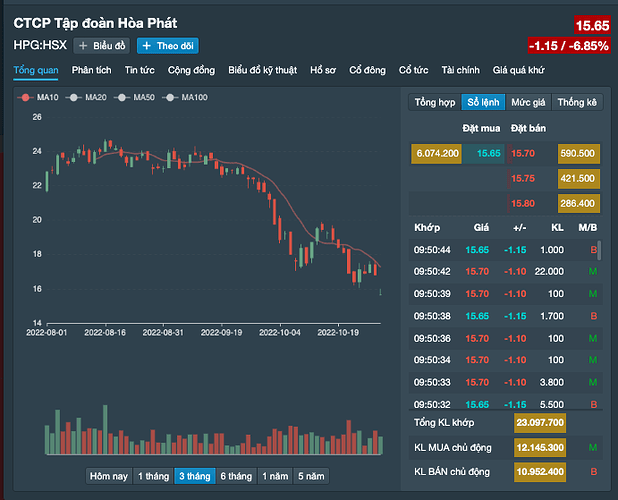The height and width of the screenshot is (500, 618).
Task: Select the Tổng hợp order panel tab
Action: (435, 102)
